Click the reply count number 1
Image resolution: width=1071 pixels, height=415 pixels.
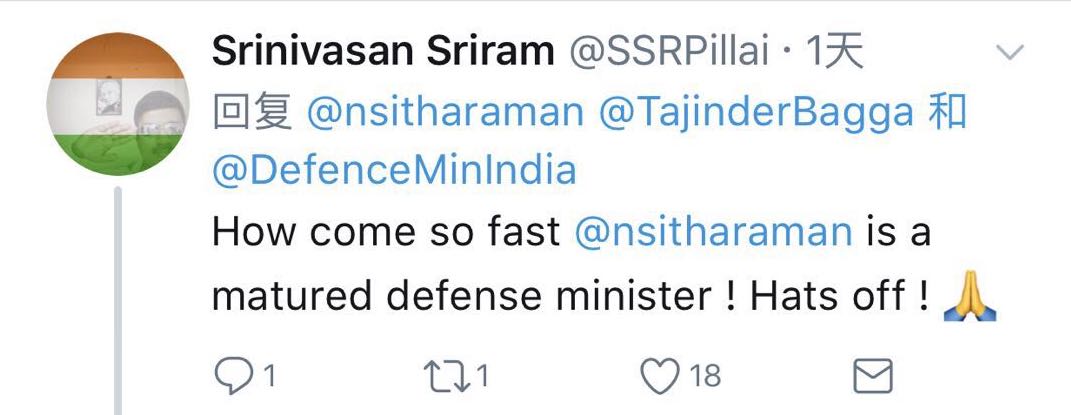pyautogui.click(x=268, y=377)
